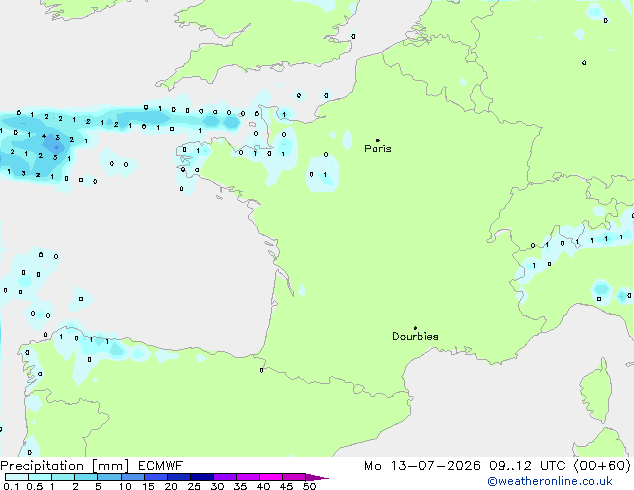Click the legend label '35'
This screenshot has width=634, height=490.
coord(240,486)
